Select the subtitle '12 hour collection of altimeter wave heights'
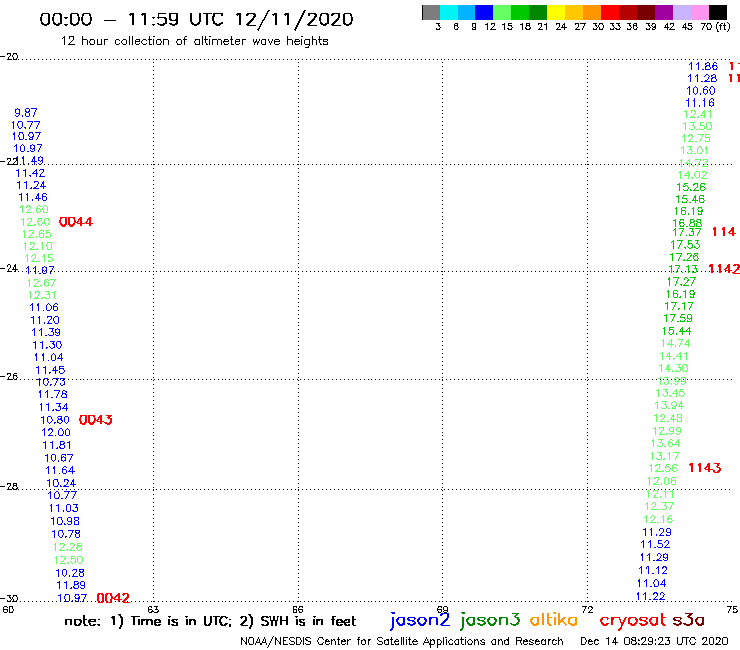Screen dimensions: 740x650 pos(194,41)
